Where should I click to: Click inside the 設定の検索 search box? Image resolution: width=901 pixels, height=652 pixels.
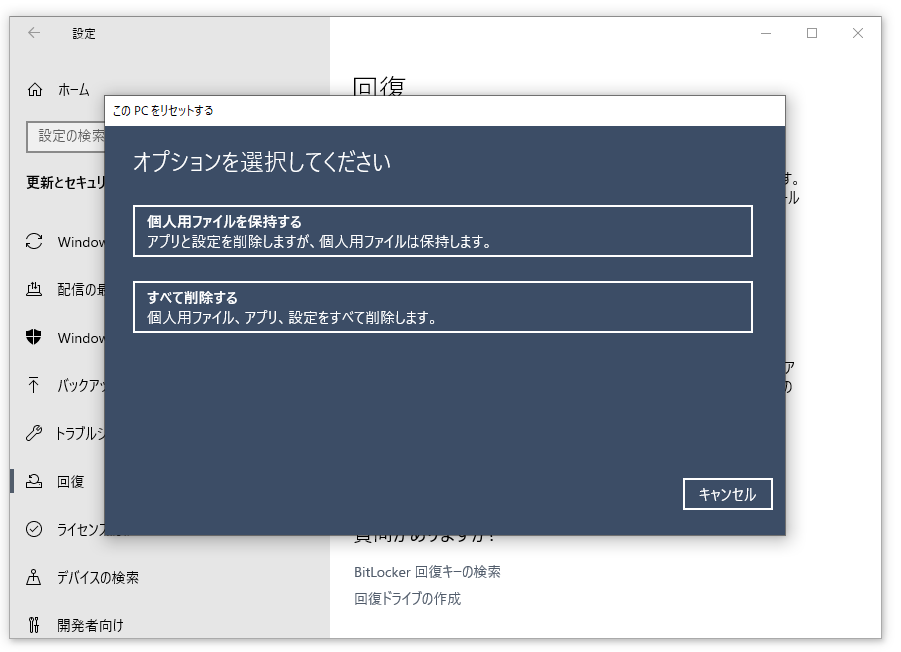point(66,136)
